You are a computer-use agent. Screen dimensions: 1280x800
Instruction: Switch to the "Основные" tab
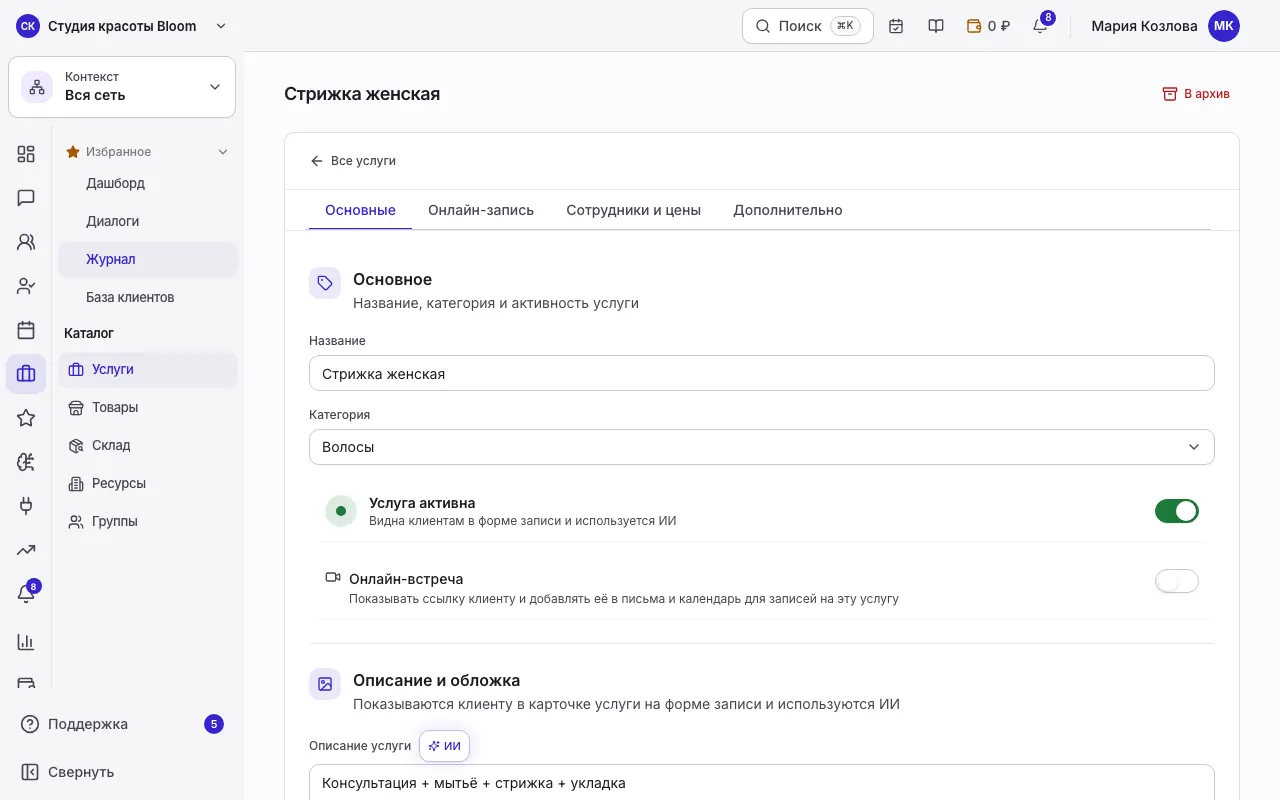360,210
